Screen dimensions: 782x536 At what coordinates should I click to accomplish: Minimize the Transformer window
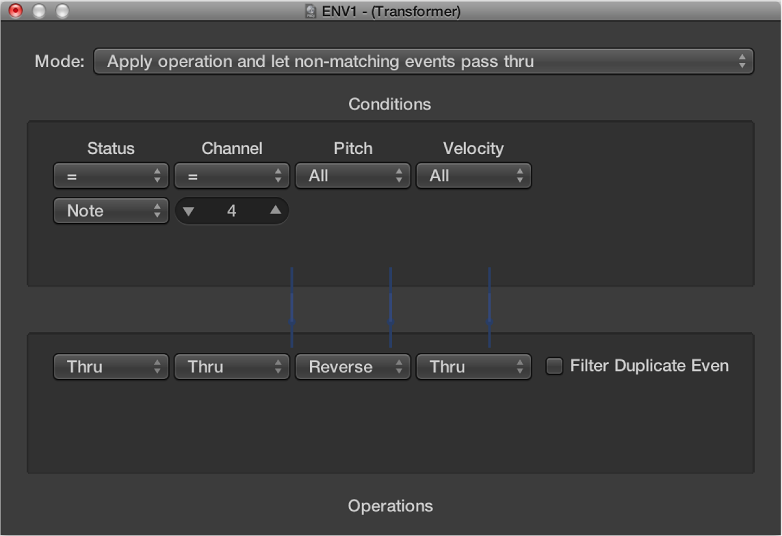(39, 11)
